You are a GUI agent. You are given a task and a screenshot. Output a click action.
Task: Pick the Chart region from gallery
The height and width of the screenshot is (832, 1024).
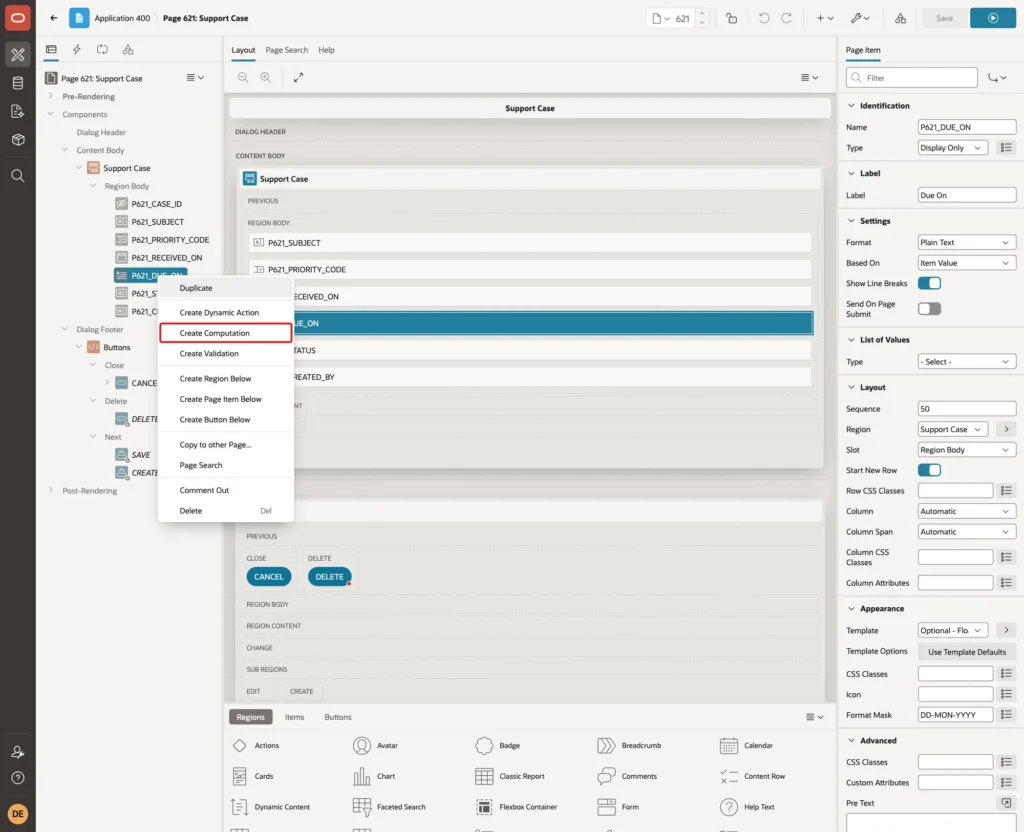(x=374, y=776)
